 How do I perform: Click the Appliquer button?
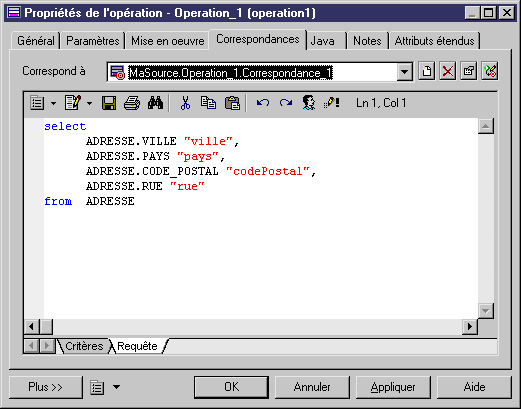pos(393,387)
